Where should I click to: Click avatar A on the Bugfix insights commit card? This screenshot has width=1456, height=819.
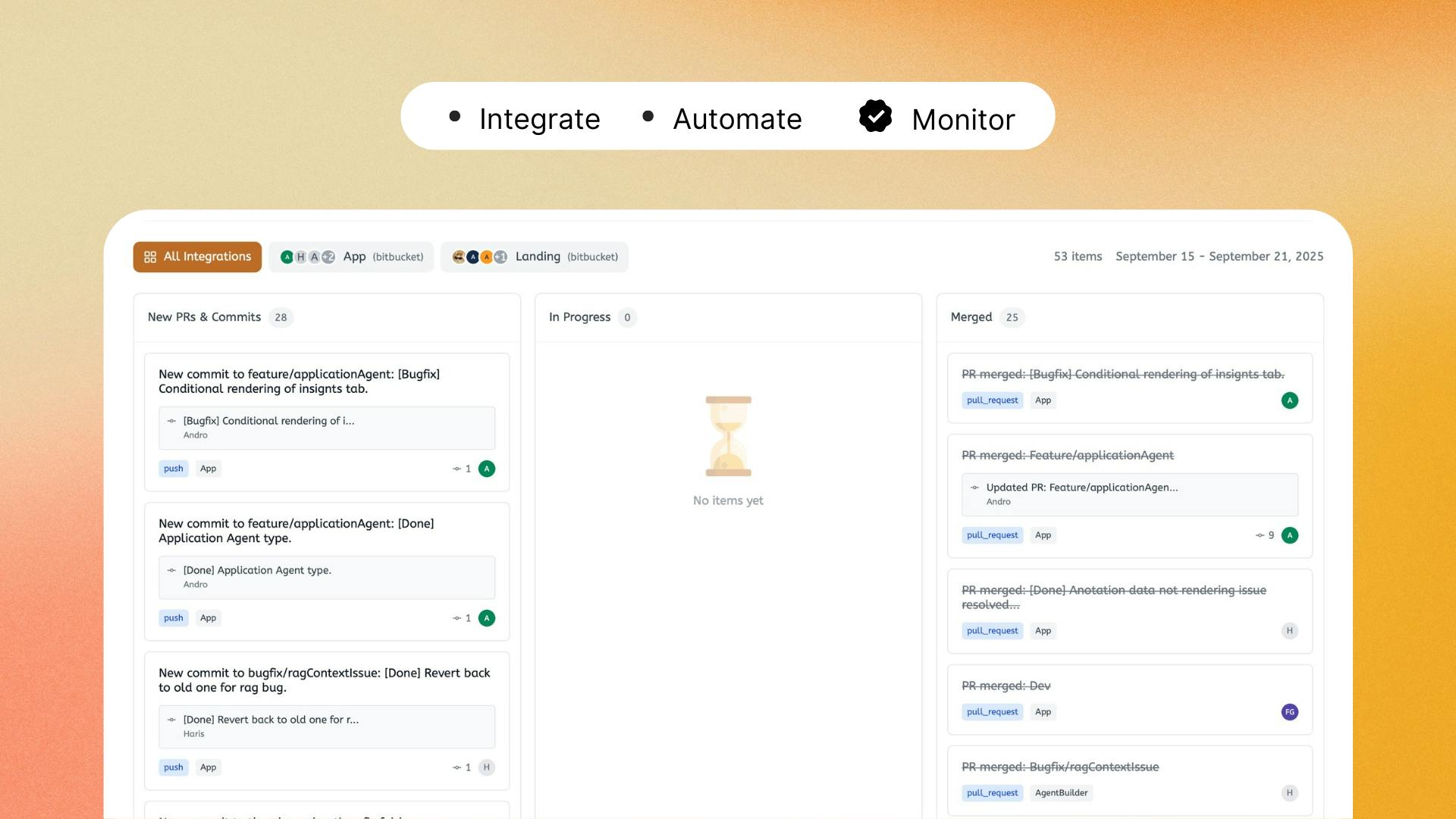pos(487,469)
